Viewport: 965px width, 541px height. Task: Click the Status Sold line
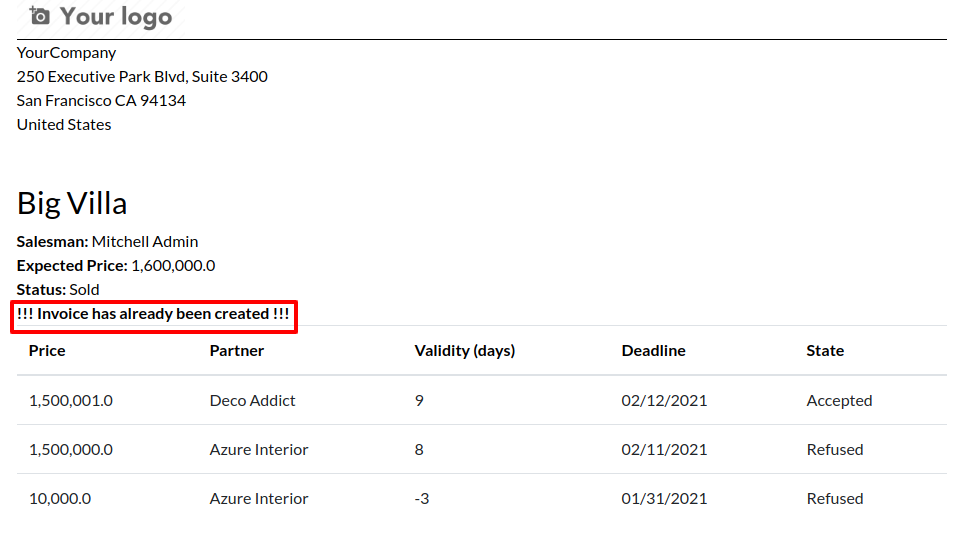(58, 289)
